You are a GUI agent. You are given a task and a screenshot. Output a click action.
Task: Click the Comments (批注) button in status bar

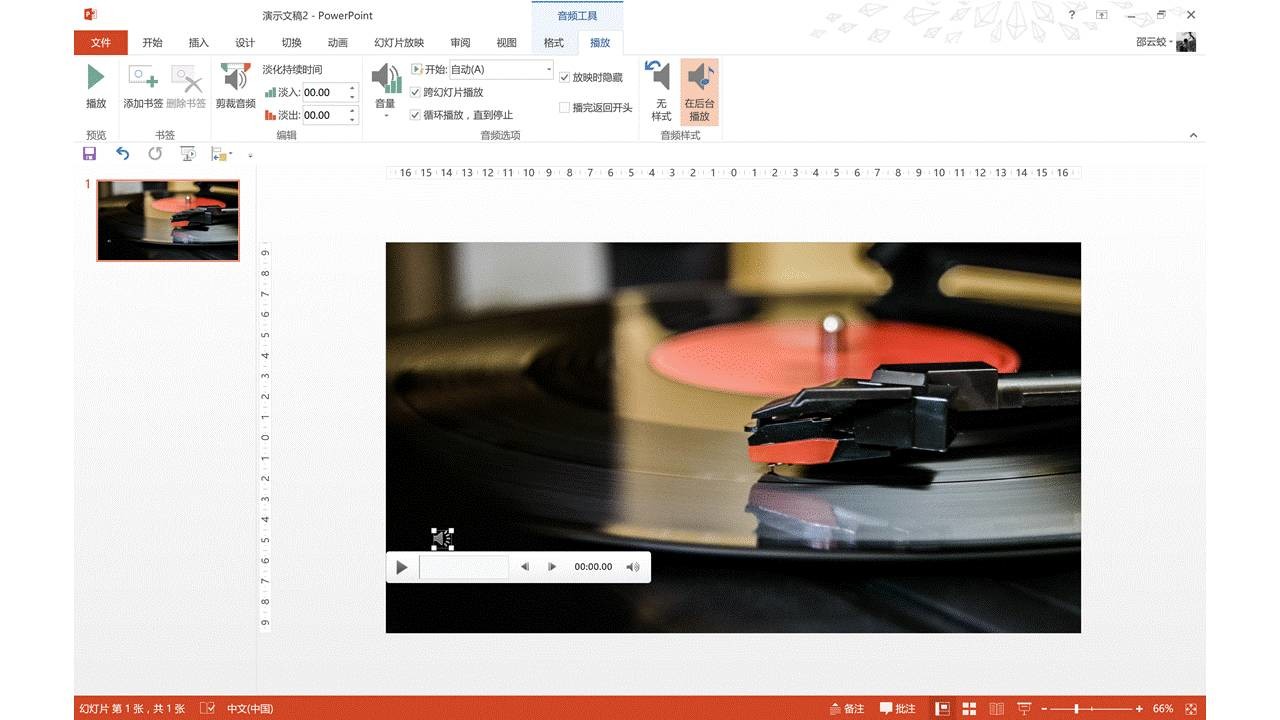[x=897, y=708]
